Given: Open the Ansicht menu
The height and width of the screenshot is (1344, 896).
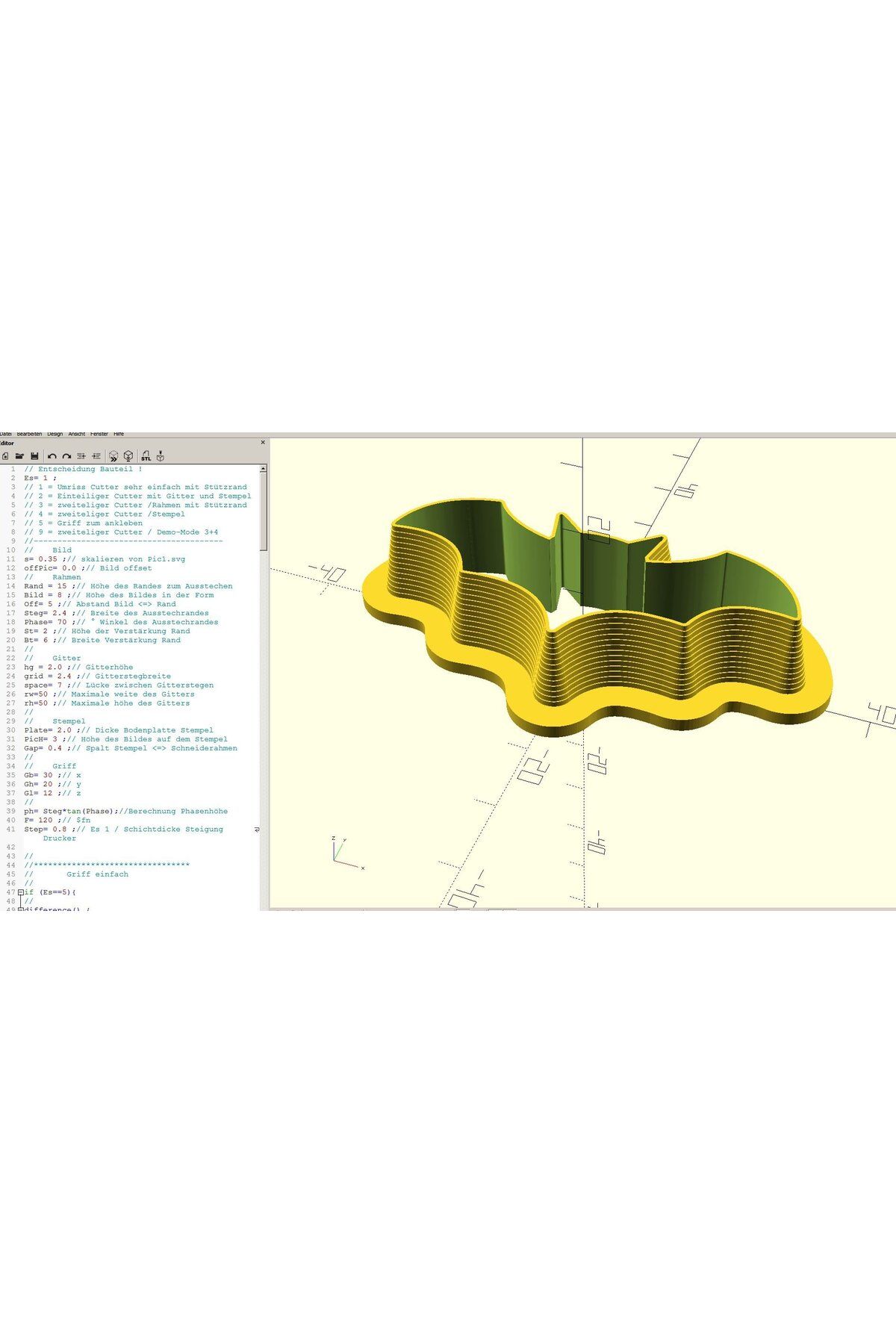Looking at the screenshot, I should point(77,434).
